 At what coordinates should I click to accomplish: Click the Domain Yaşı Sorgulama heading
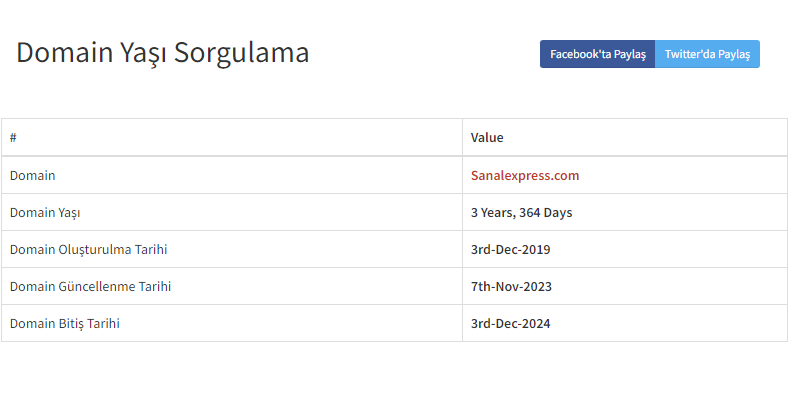(x=162, y=53)
